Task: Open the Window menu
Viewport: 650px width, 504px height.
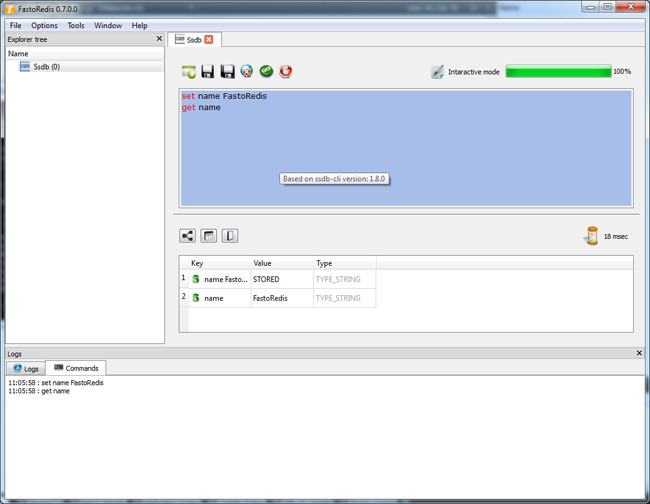Action: tap(108, 25)
